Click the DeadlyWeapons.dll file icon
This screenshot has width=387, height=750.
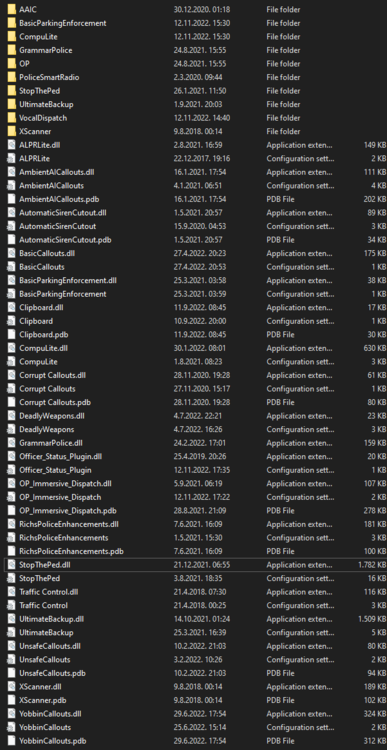coord(11,416)
